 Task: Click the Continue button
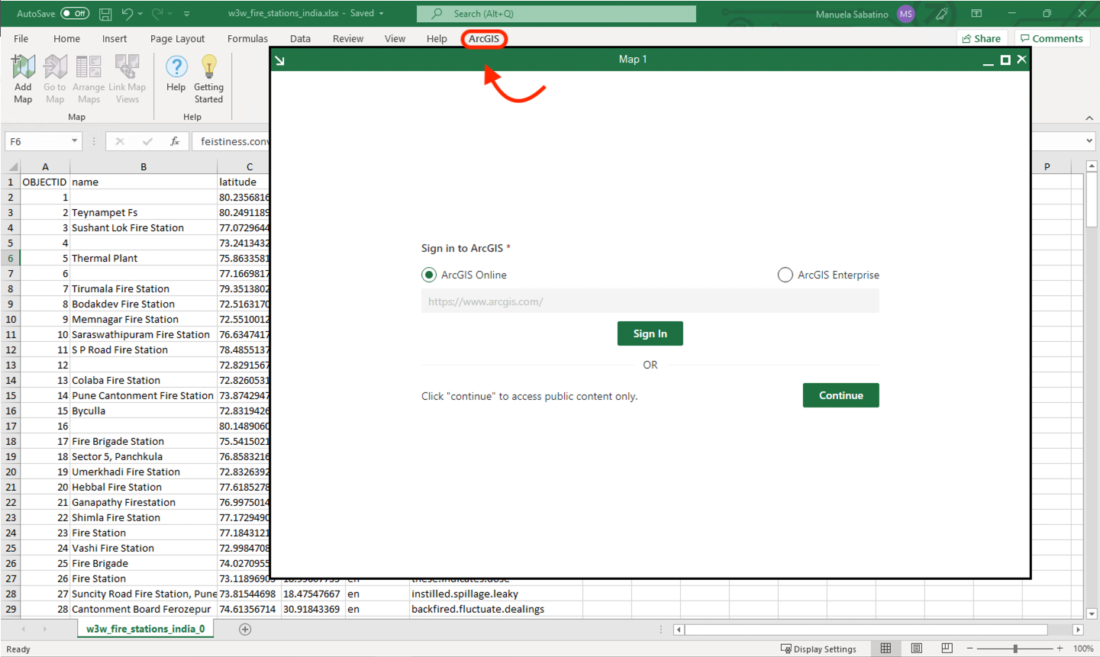point(841,395)
